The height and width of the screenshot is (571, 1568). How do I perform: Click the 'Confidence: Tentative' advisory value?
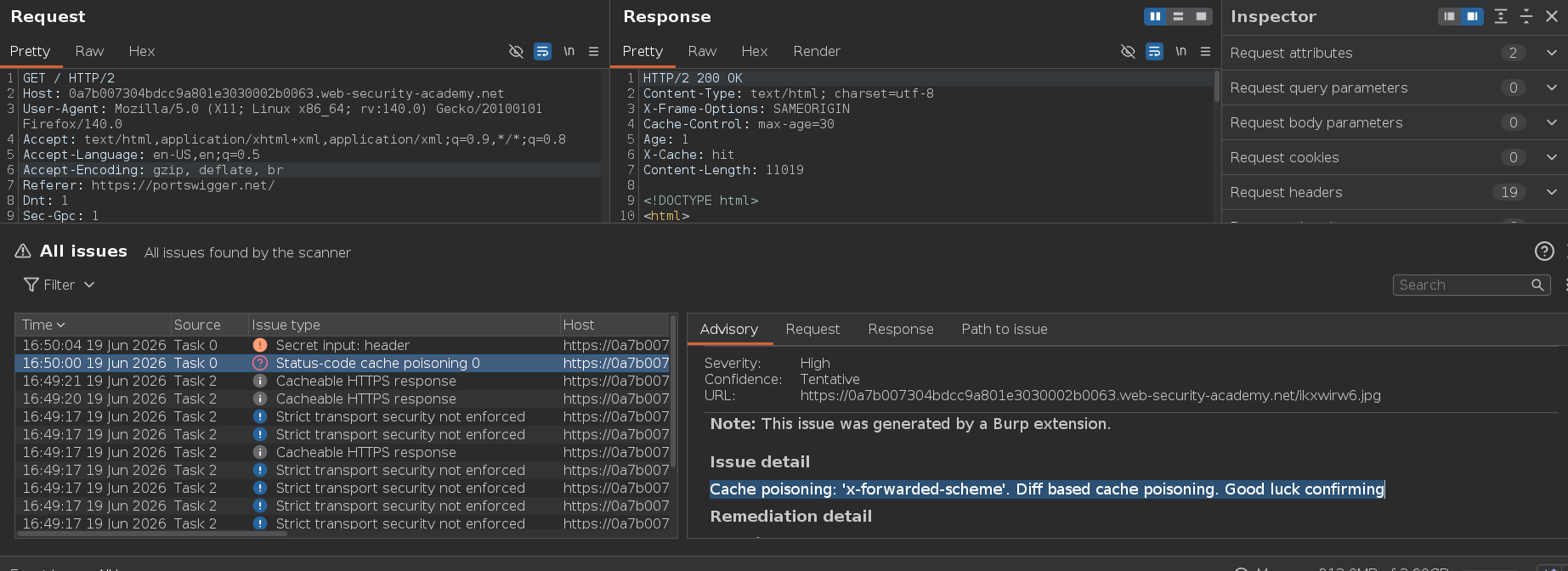(829, 379)
